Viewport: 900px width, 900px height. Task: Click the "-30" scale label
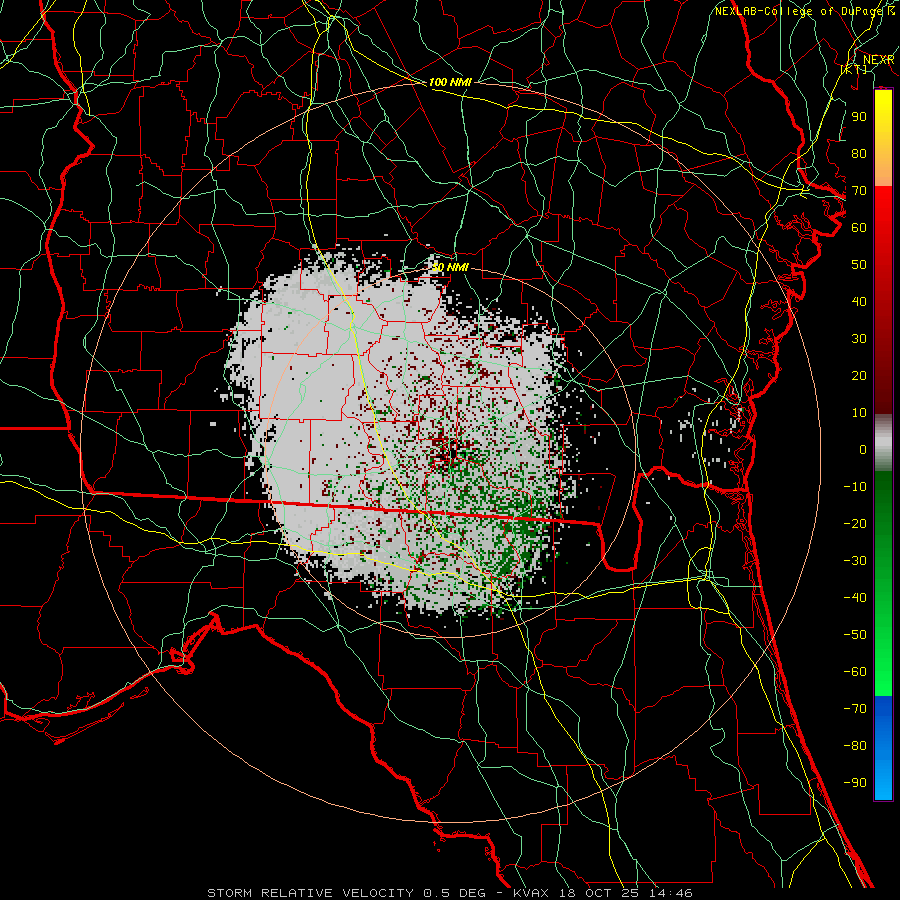(x=855, y=561)
